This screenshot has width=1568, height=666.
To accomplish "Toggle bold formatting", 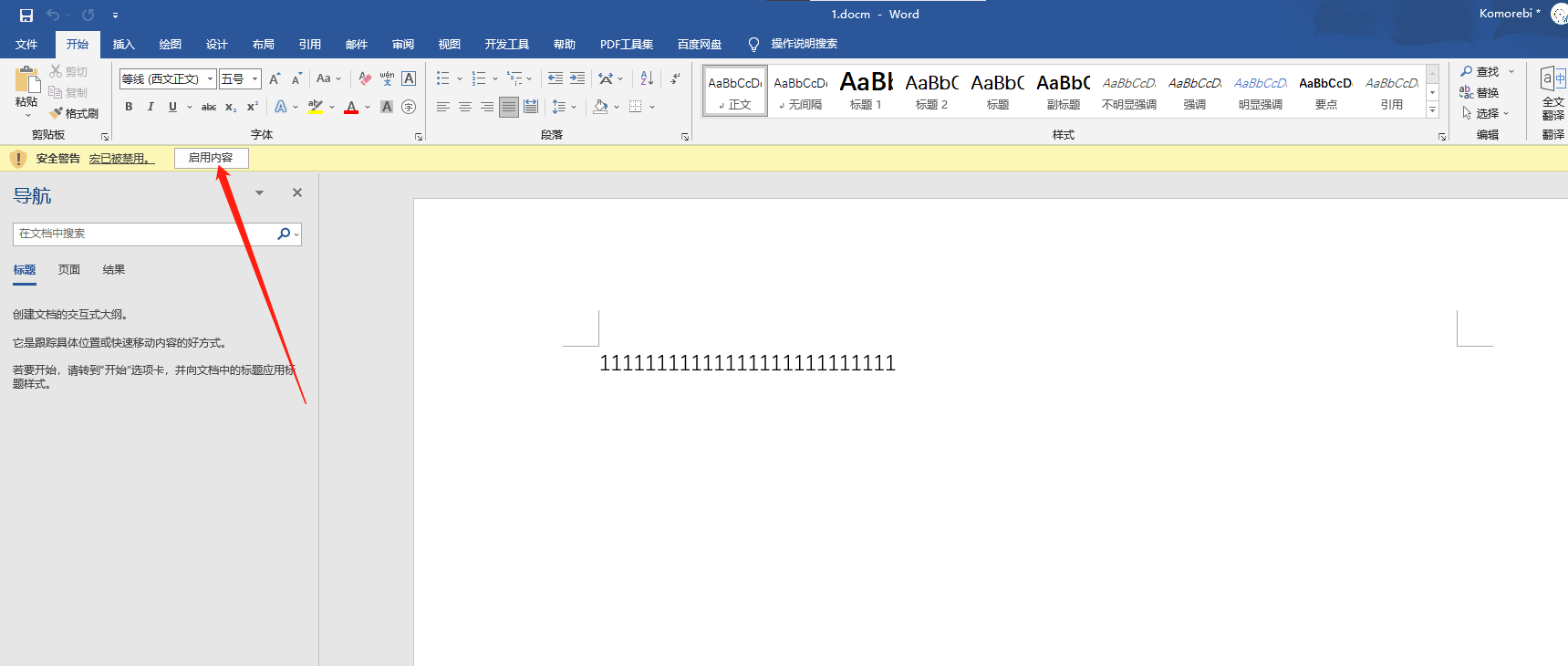I will 129,107.
